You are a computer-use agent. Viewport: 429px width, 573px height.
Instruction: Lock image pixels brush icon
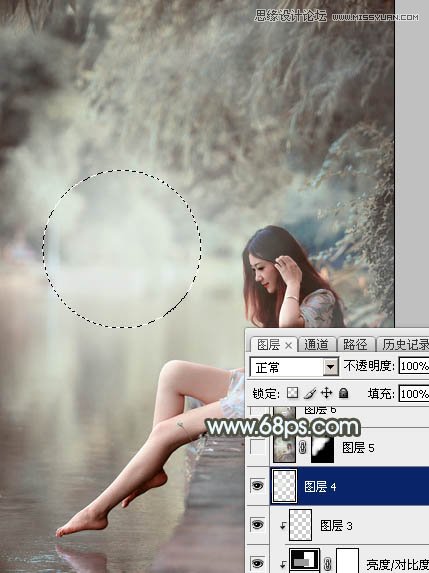pyautogui.click(x=310, y=393)
